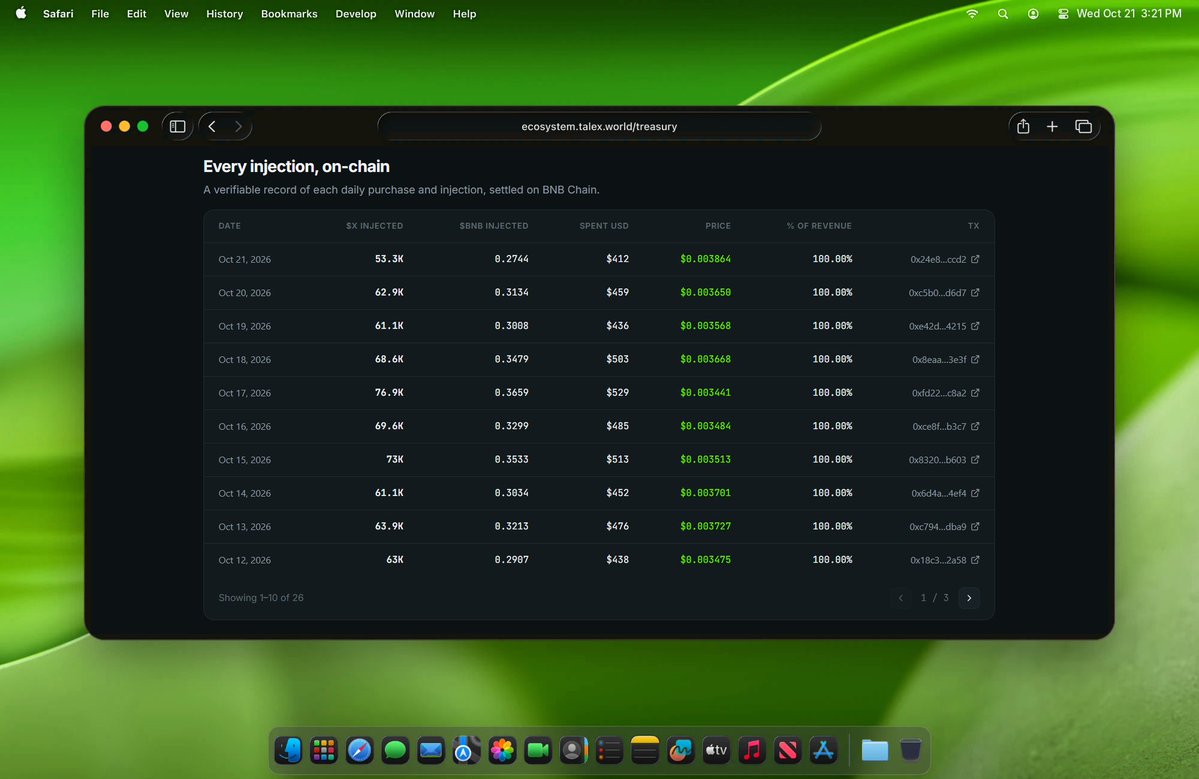Go forward with the forward arrow
Image resolution: width=1199 pixels, height=779 pixels.
239,126
